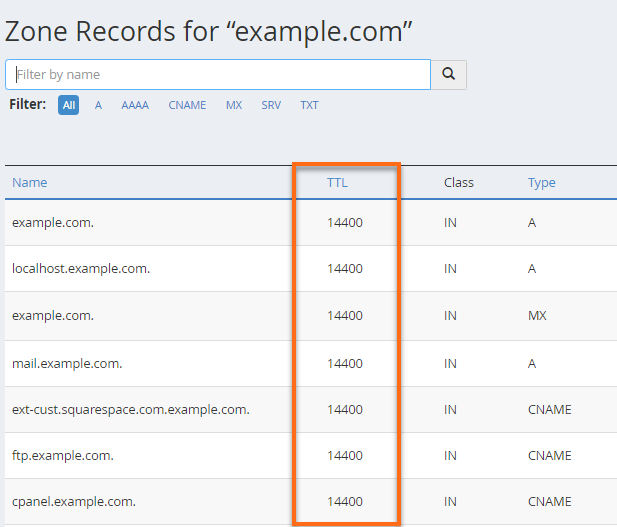
Task: Click the ext-cust.squarespace.com.example.com. record
Action: [131, 409]
